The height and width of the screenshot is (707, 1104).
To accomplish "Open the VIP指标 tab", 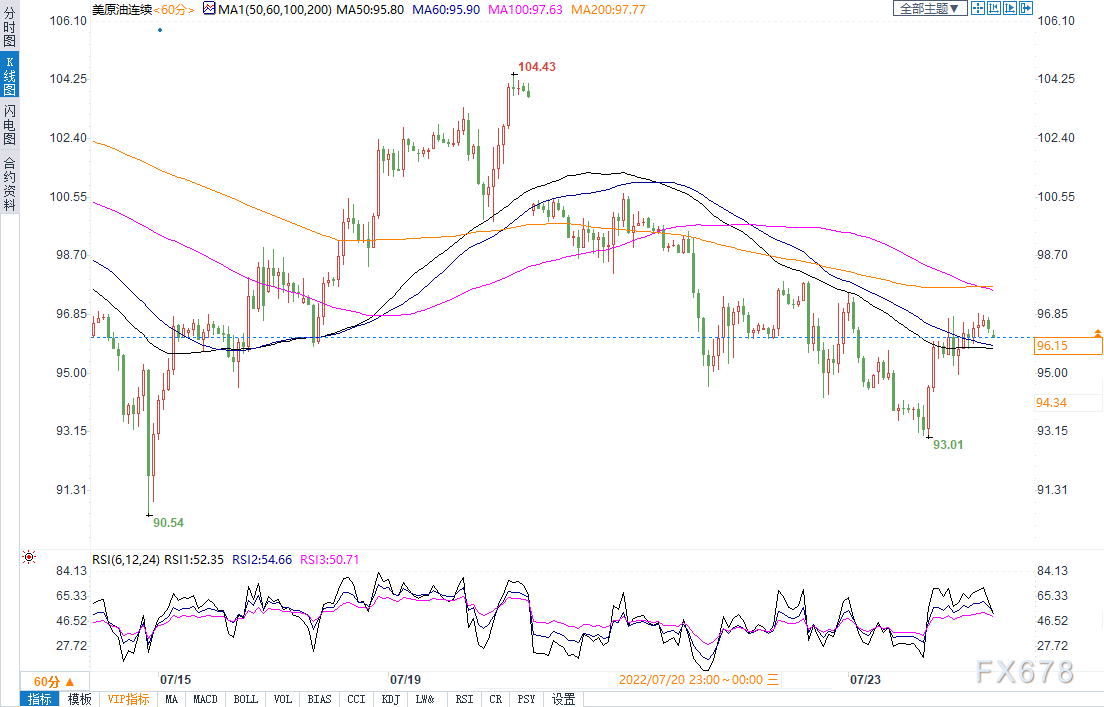I will 128,699.
